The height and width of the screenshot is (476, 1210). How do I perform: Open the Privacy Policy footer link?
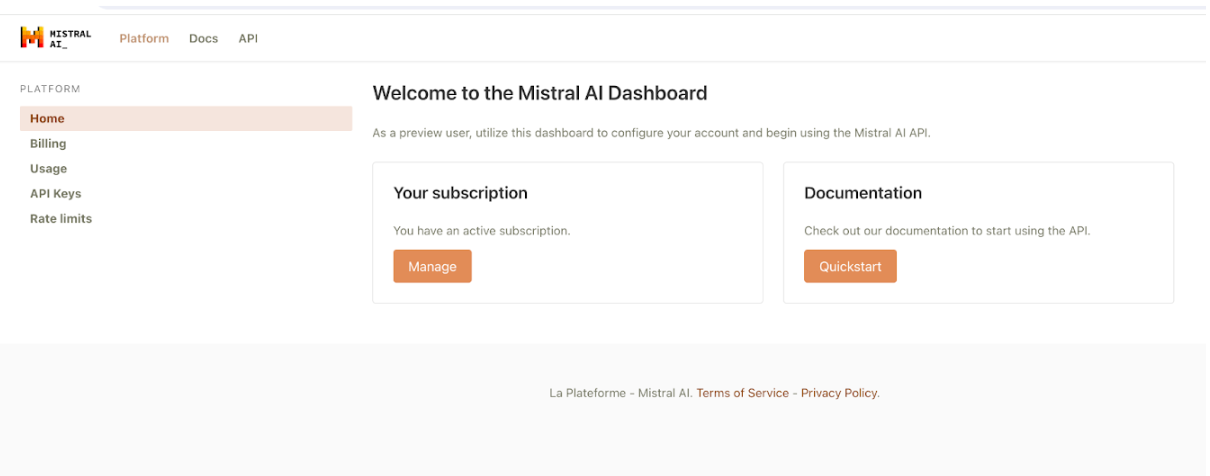point(839,393)
